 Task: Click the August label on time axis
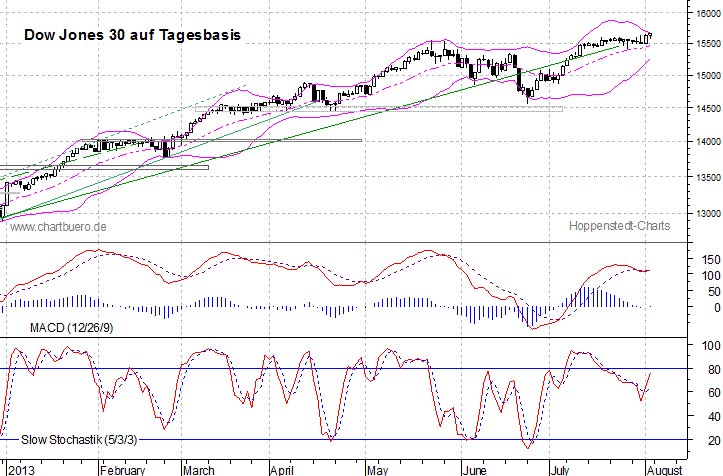coord(664,470)
